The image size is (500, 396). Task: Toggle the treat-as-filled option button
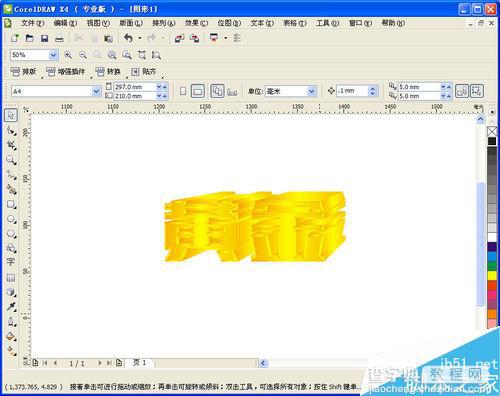click(x=462, y=91)
